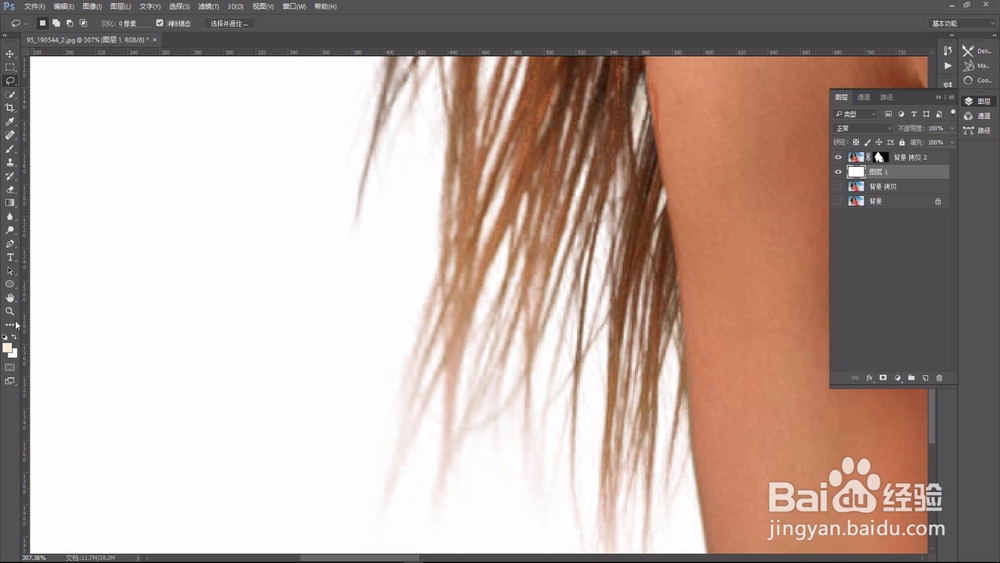Open the 图像(I) menu
Screen dimensions: 1000x563
click(92, 6)
